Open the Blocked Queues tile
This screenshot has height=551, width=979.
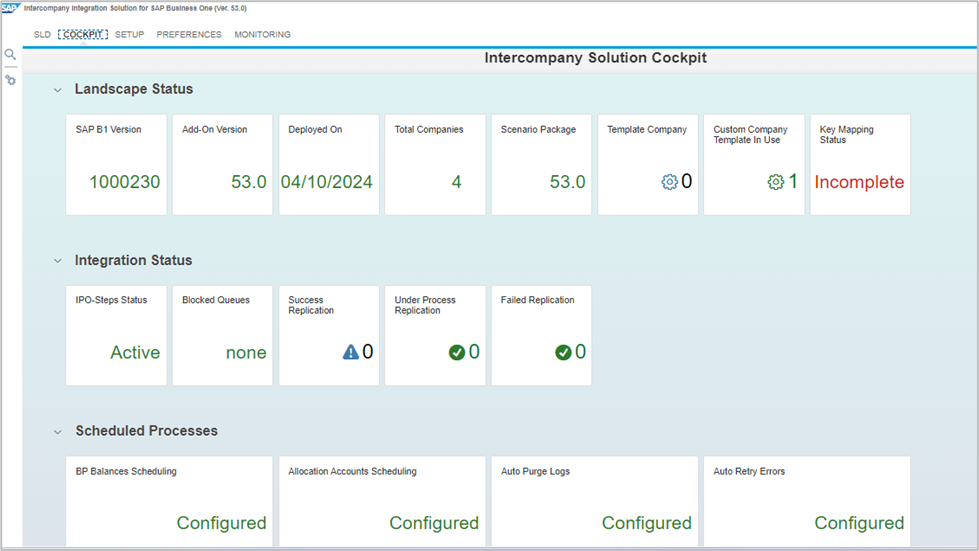click(222, 336)
